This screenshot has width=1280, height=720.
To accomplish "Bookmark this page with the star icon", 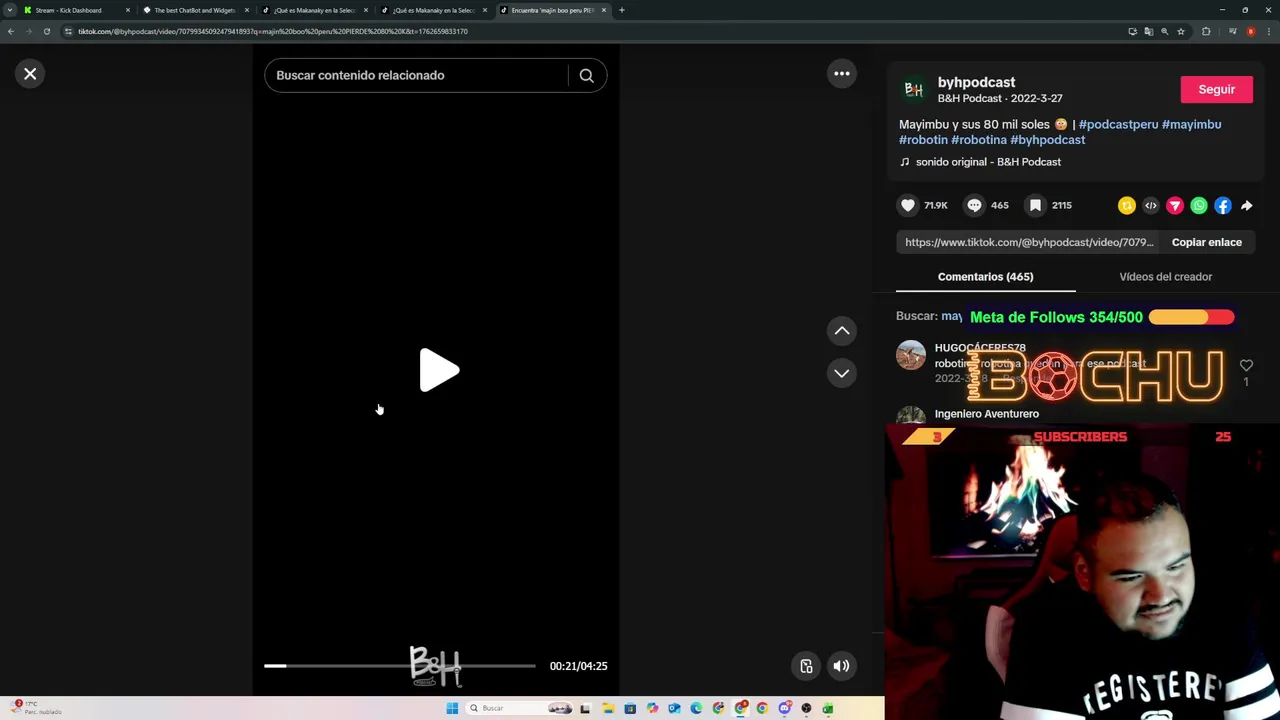I will [1181, 31].
